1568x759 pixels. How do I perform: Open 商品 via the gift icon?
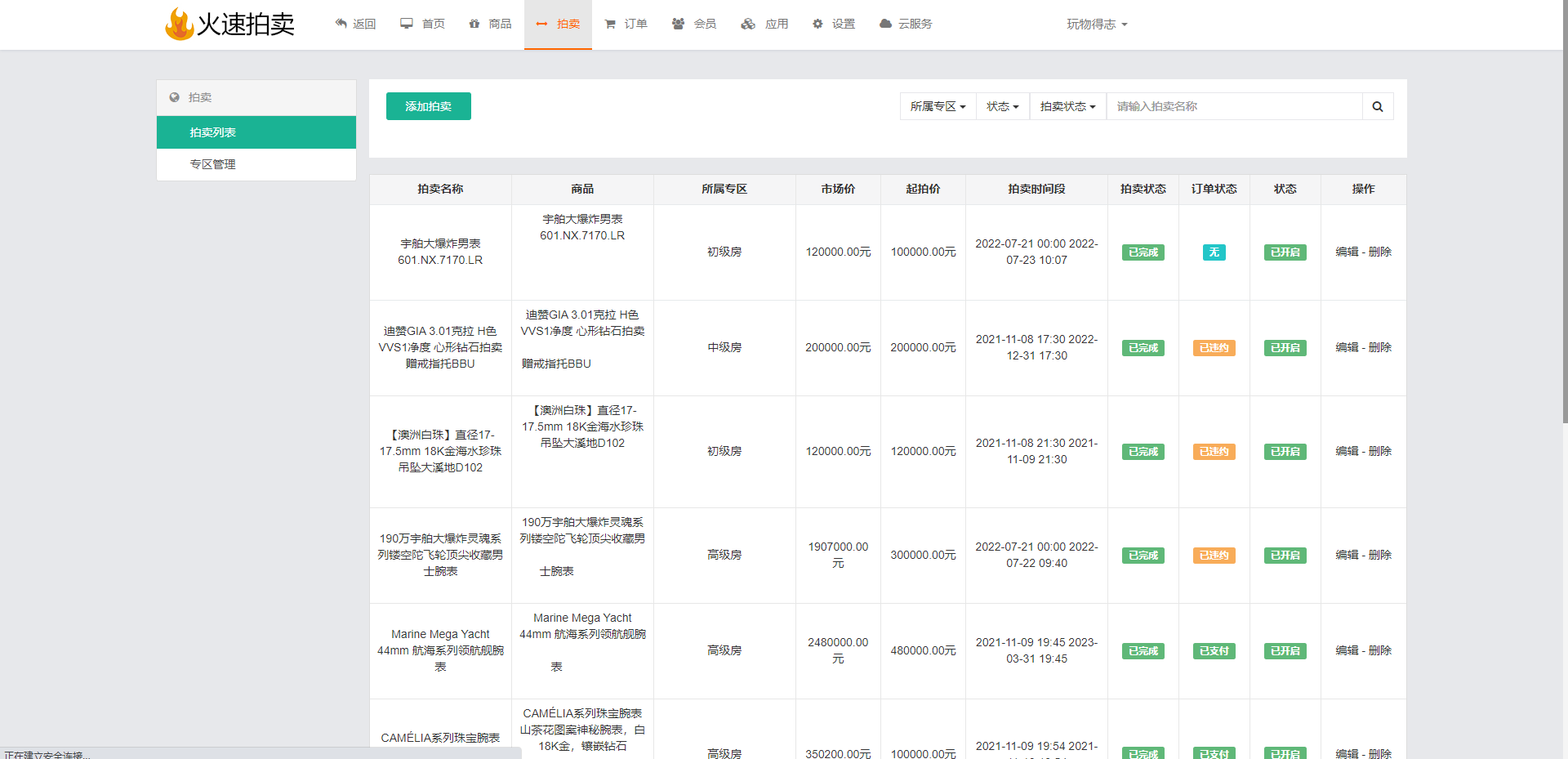tap(474, 24)
